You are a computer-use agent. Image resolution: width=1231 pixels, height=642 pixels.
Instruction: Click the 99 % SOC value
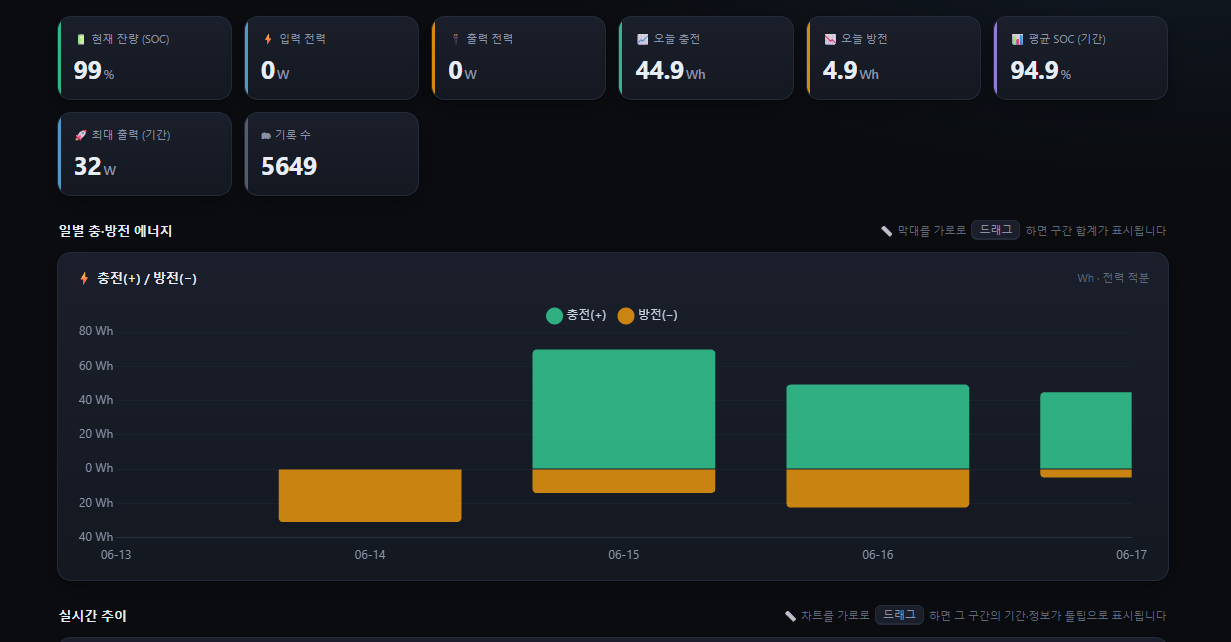point(94,71)
